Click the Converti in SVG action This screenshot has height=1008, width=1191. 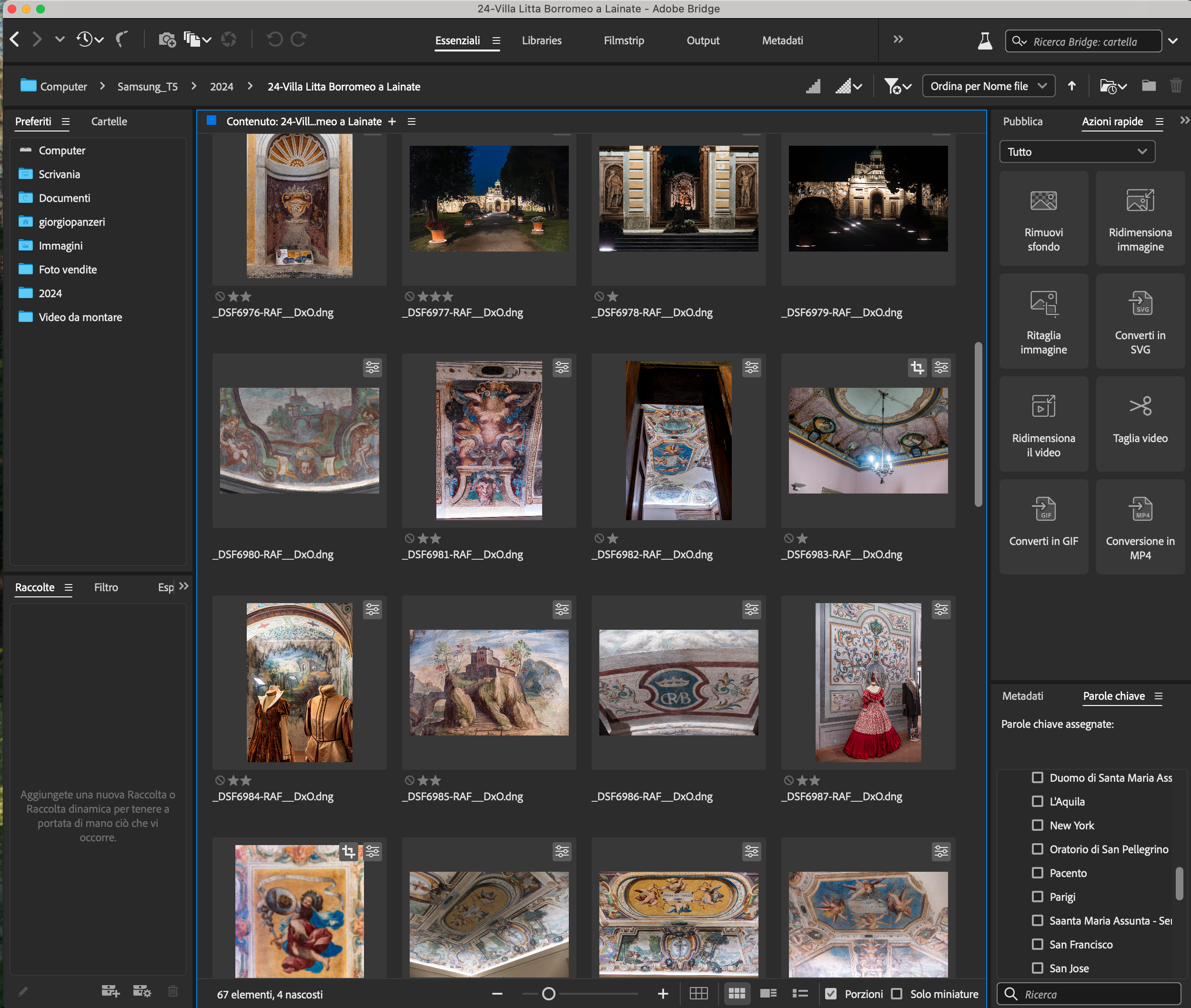(x=1140, y=321)
